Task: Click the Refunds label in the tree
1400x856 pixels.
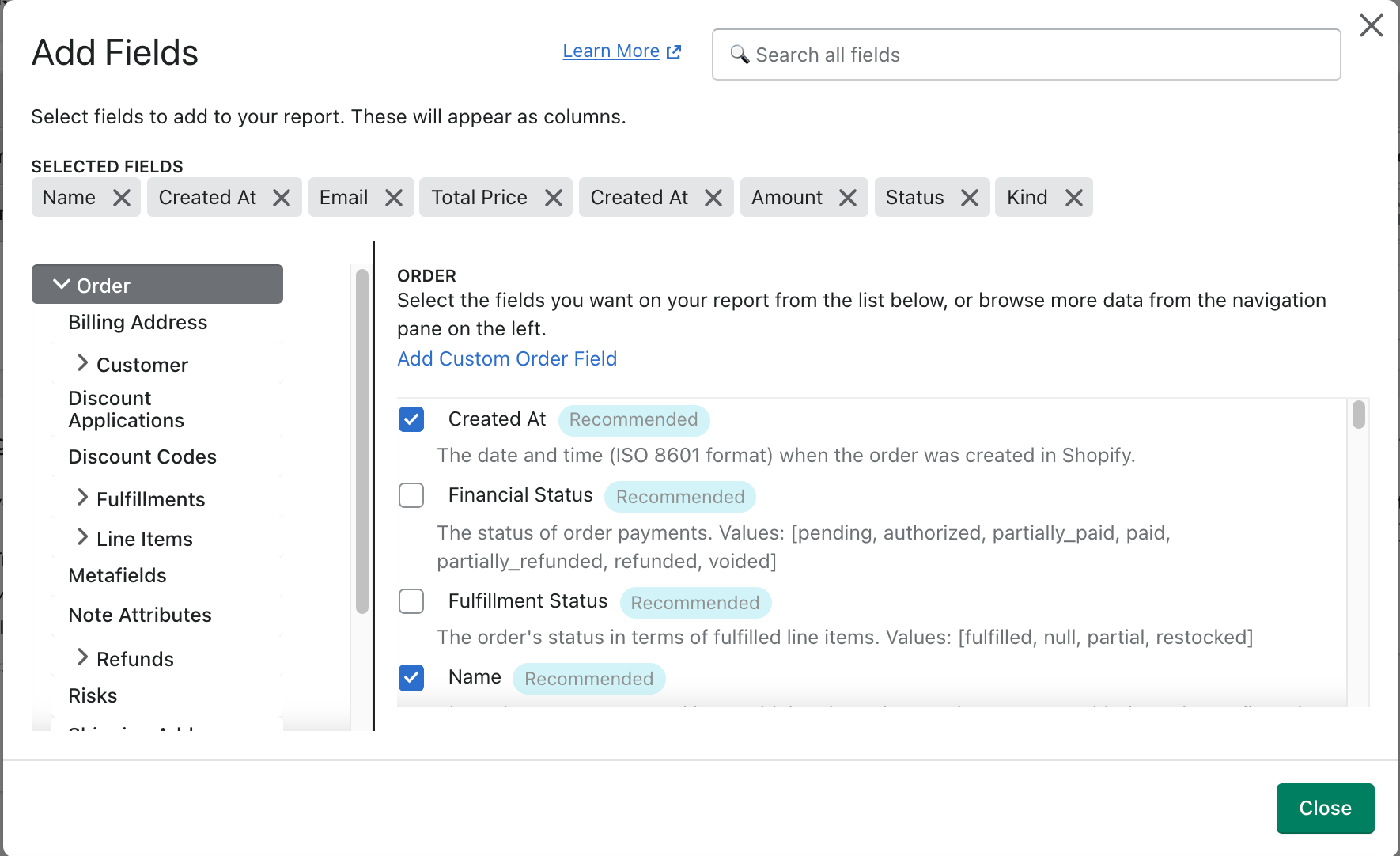Action: [135, 660]
